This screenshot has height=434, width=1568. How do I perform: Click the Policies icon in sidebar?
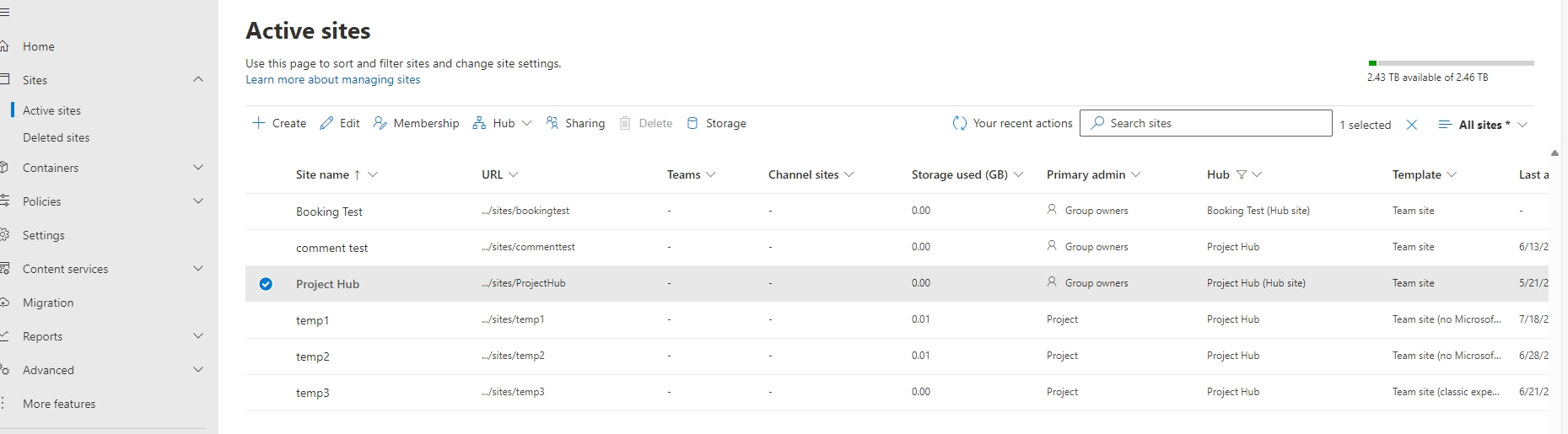tap(4, 201)
